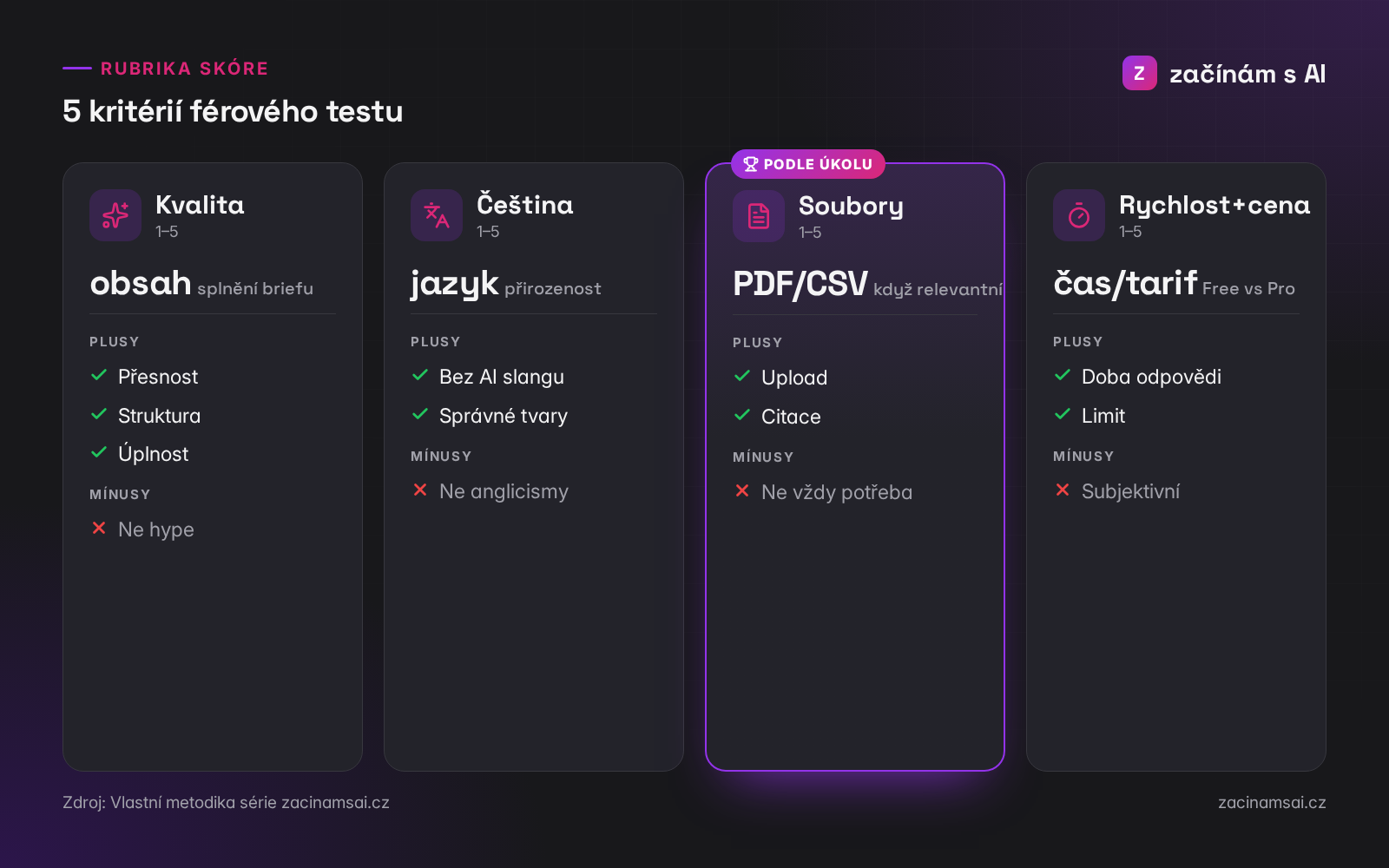Click the RUBRIKA SKÓRE label
The height and width of the screenshot is (868, 1389).
(185, 69)
